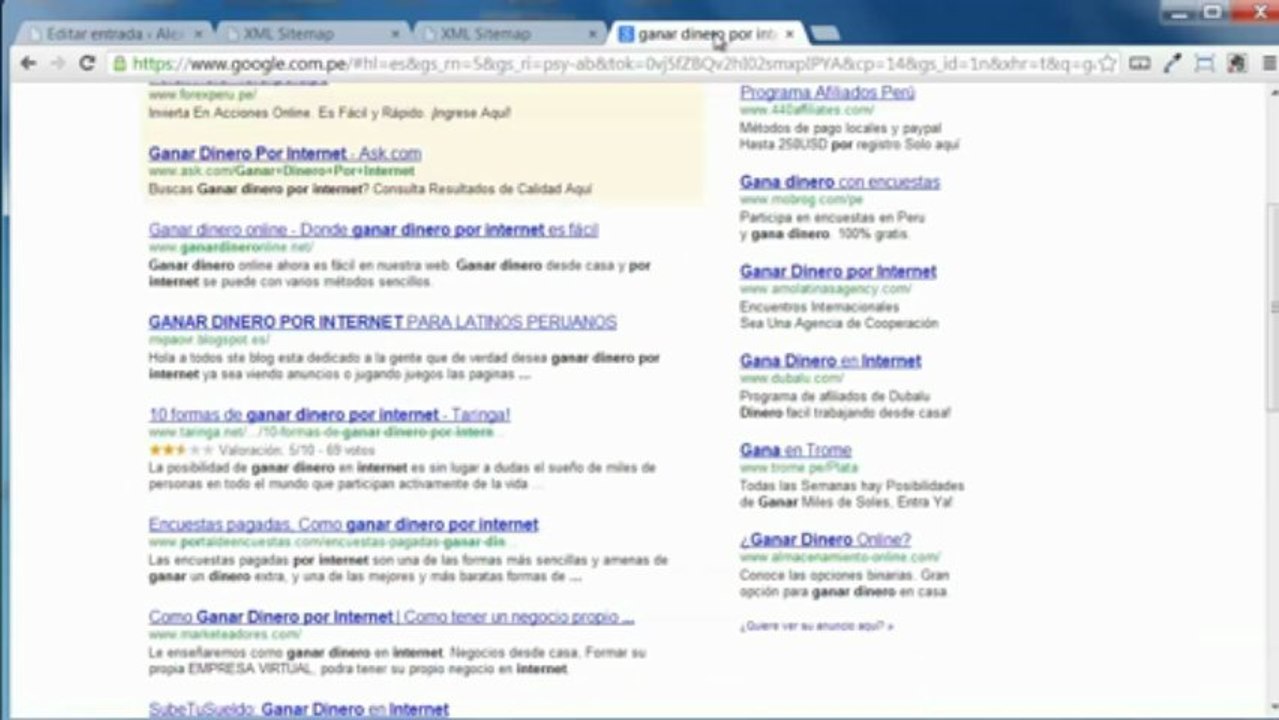Image resolution: width=1279 pixels, height=720 pixels.
Task: Go back with the browser back arrow
Action: (x=28, y=63)
